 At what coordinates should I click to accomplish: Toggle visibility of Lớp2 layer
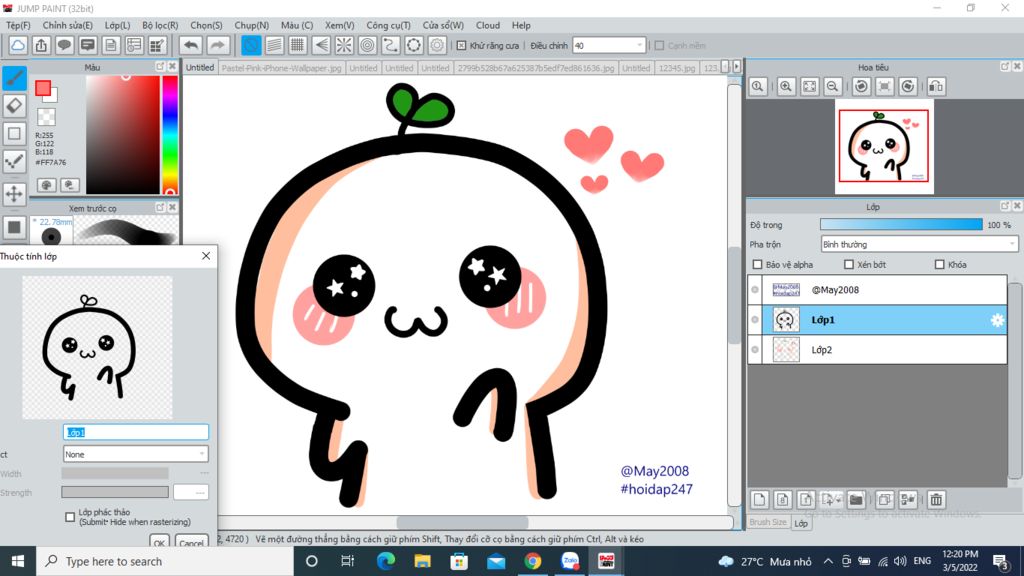tap(755, 350)
